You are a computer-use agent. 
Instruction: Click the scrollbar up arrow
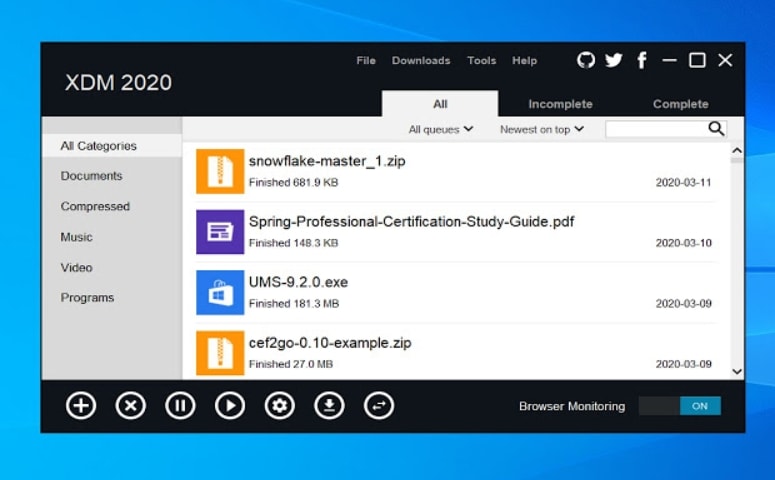click(x=737, y=151)
